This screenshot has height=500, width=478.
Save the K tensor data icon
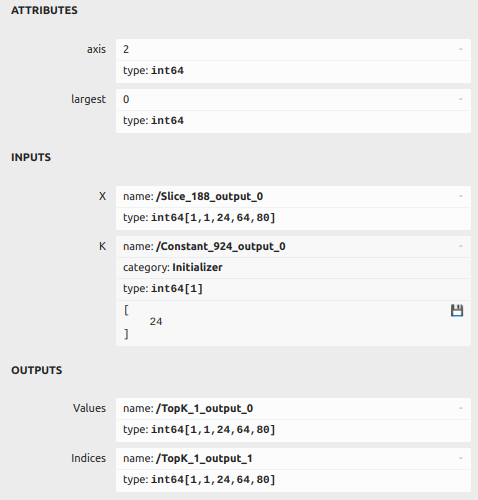pyautogui.click(x=457, y=311)
